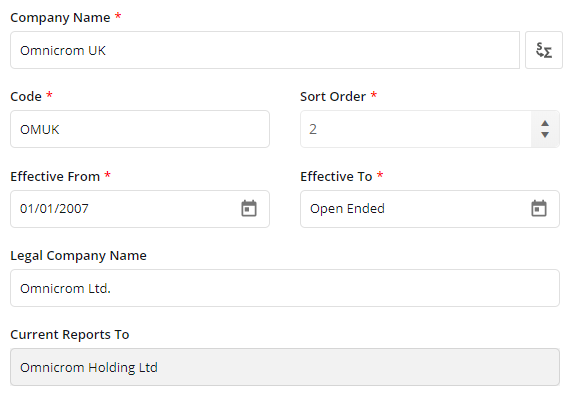Click the Legal Company Name label
568x397 pixels.
[78, 256]
